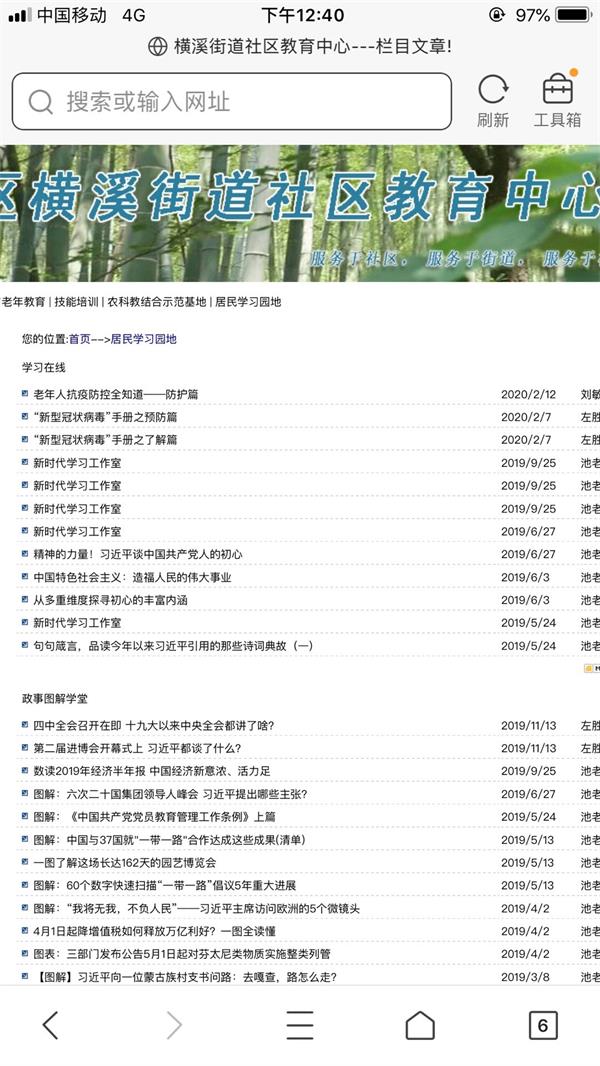
Task: Select 居民学习园地 in navigation bar
Action: click(x=248, y=302)
